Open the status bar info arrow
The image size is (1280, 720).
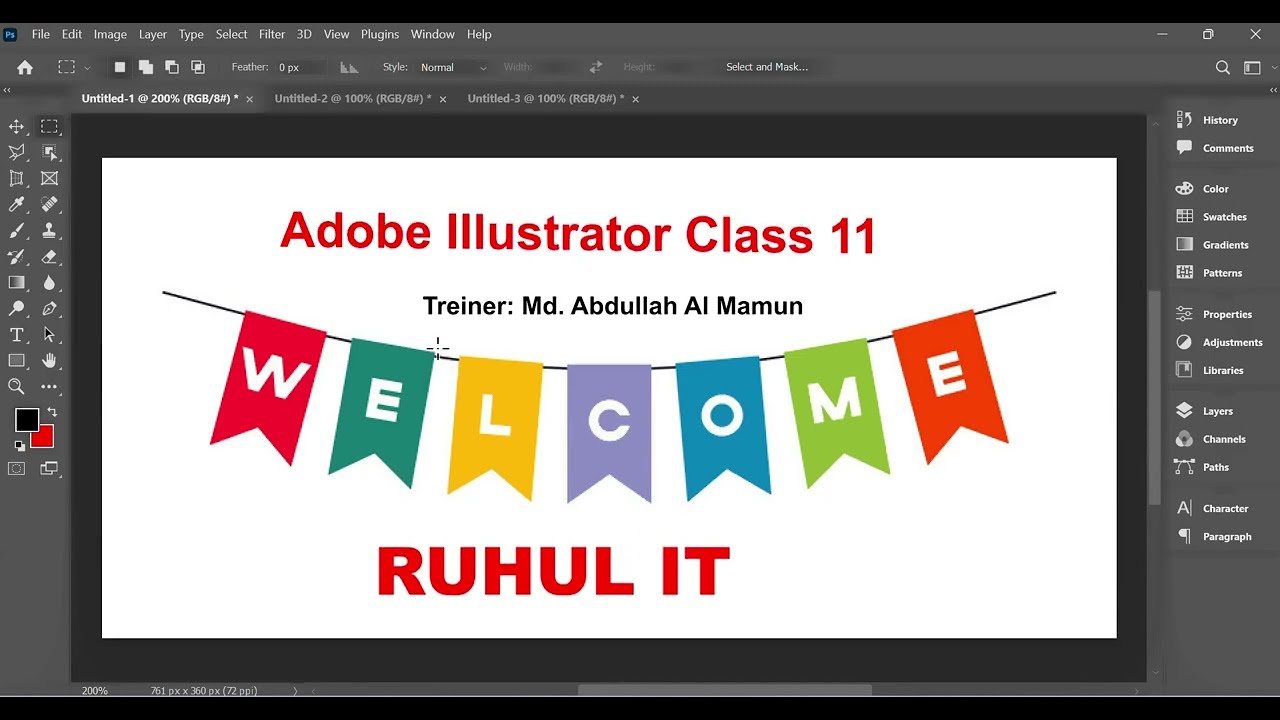(x=295, y=691)
